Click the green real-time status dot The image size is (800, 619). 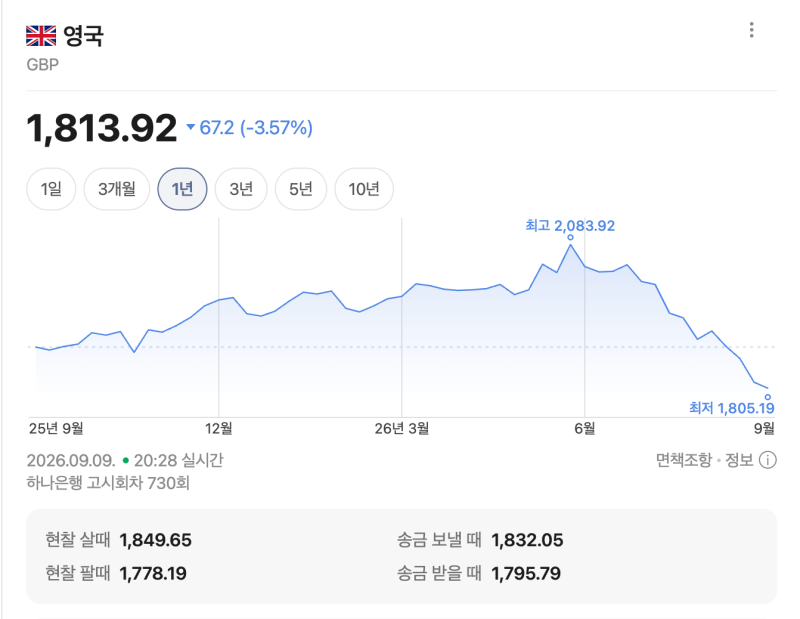126,461
